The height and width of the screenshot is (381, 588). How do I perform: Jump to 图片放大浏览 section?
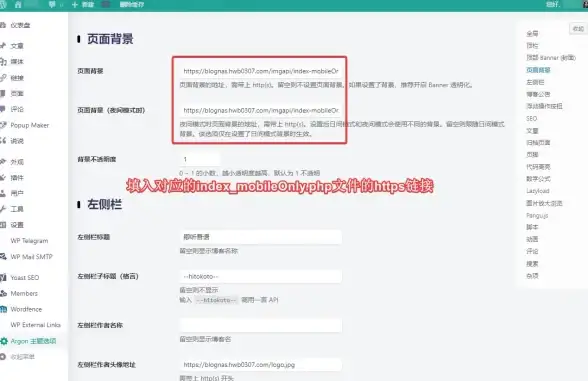[544, 203]
